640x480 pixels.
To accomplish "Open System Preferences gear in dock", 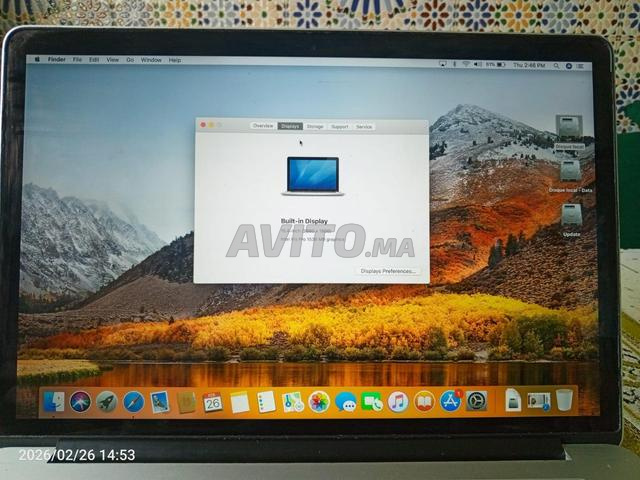I will (477, 402).
